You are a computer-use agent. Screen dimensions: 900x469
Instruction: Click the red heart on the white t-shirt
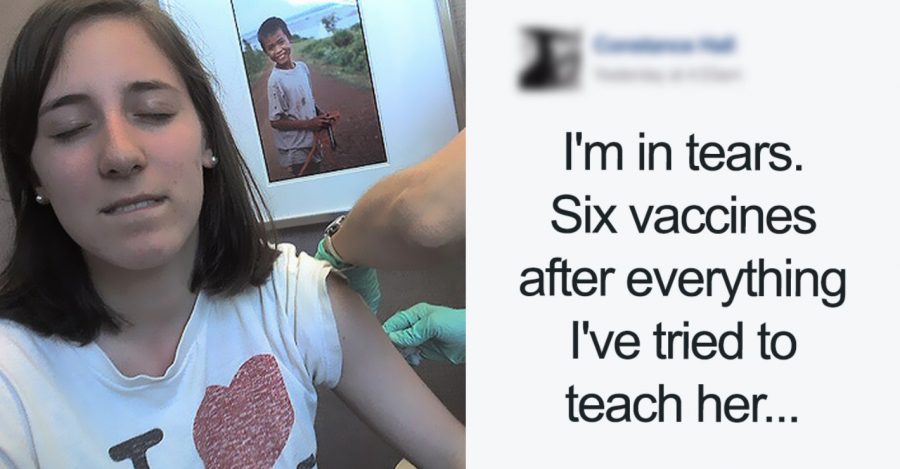click(243, 413)
